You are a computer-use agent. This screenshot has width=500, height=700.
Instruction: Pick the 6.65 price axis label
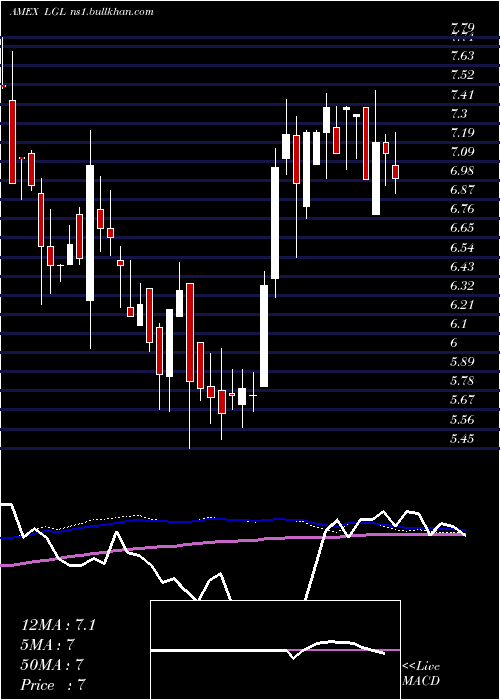[462, 228]
